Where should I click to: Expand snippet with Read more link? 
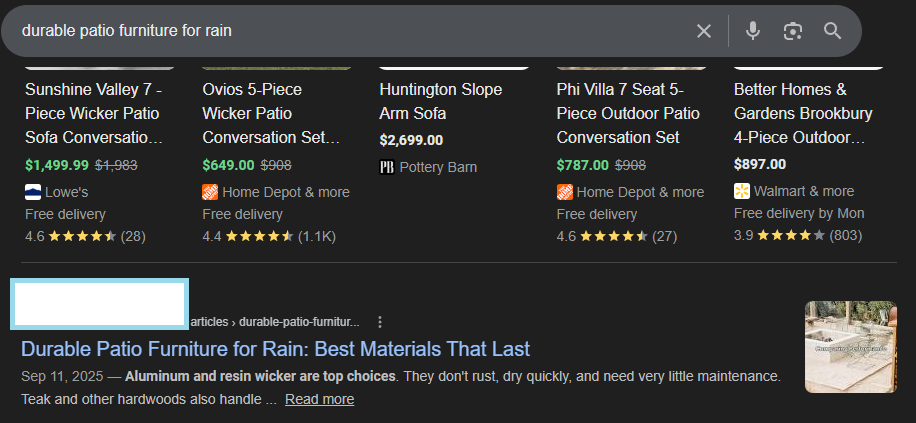coord(319,399)
